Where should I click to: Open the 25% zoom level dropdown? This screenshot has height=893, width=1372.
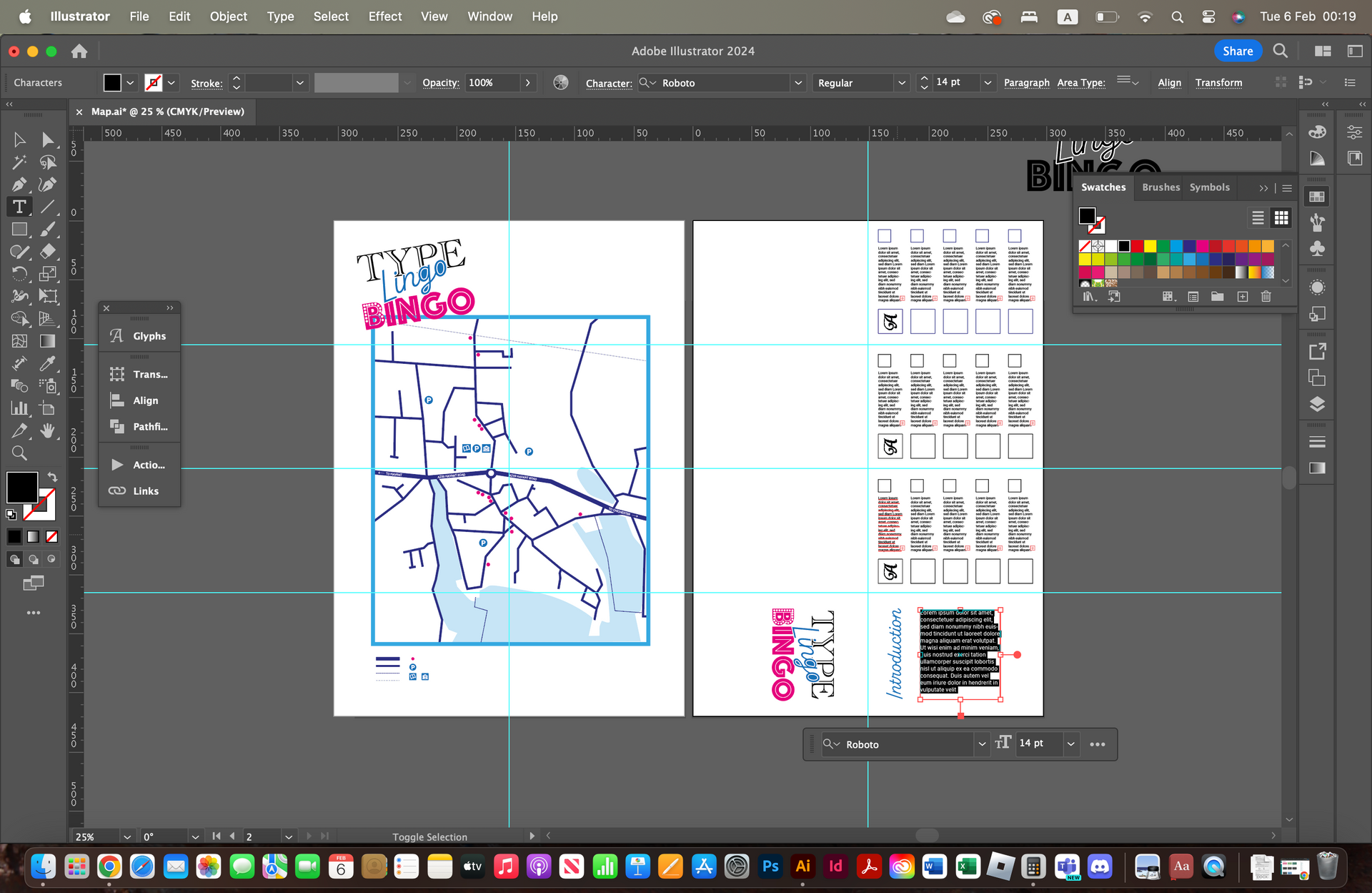[126, 837]
